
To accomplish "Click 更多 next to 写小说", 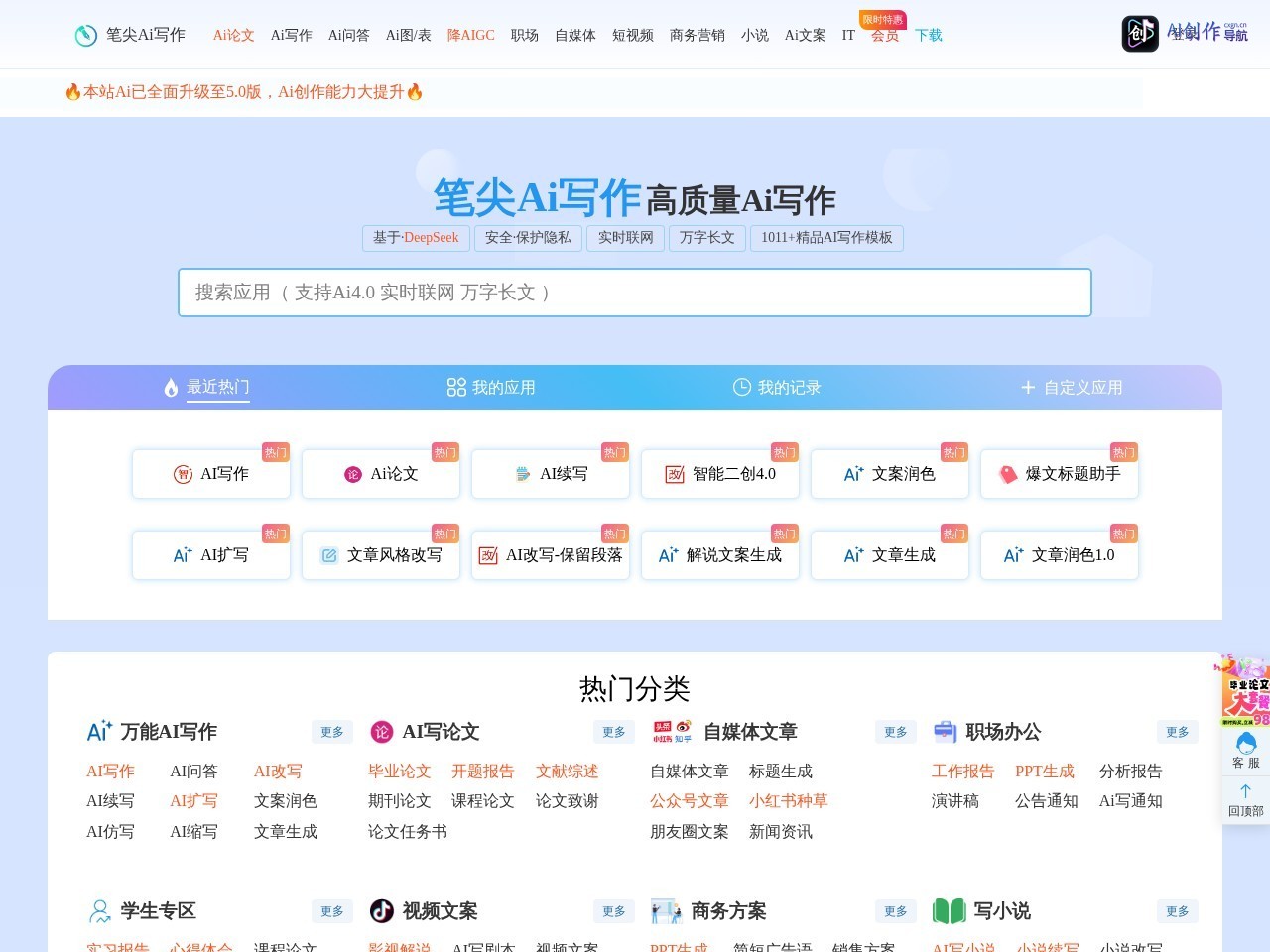I will pos(1178,911).
